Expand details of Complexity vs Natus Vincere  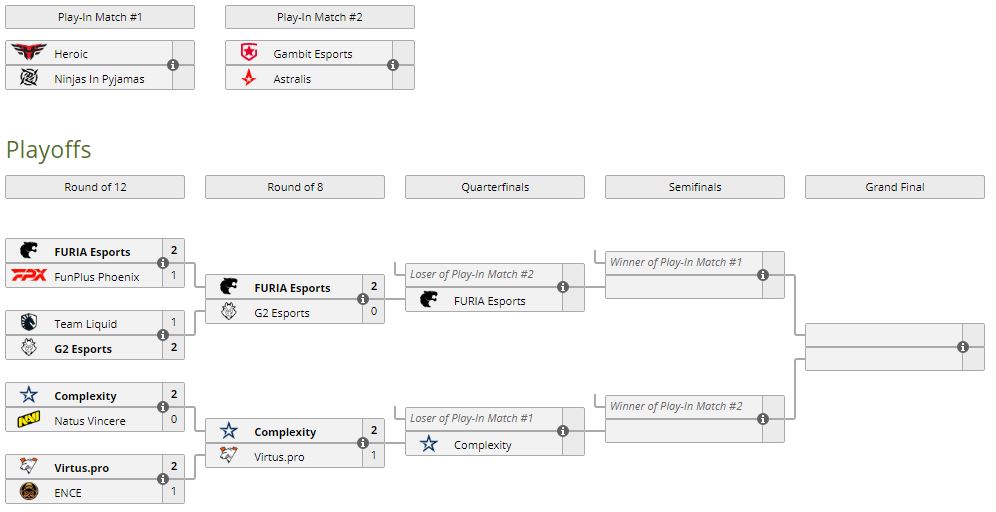pos(163,407)
